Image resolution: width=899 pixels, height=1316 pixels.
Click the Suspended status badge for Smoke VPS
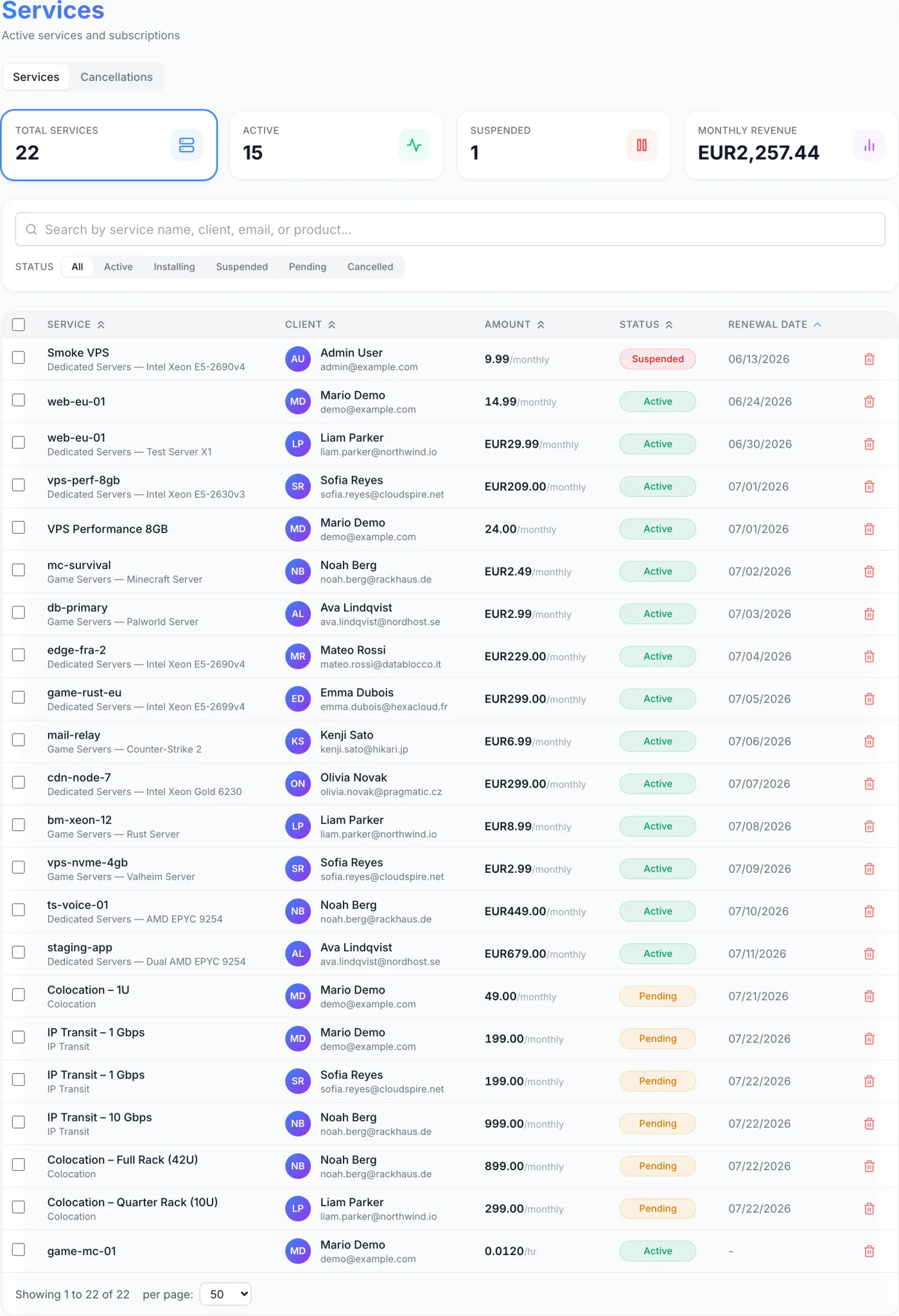pyautogui.click(x=658, y=359)
